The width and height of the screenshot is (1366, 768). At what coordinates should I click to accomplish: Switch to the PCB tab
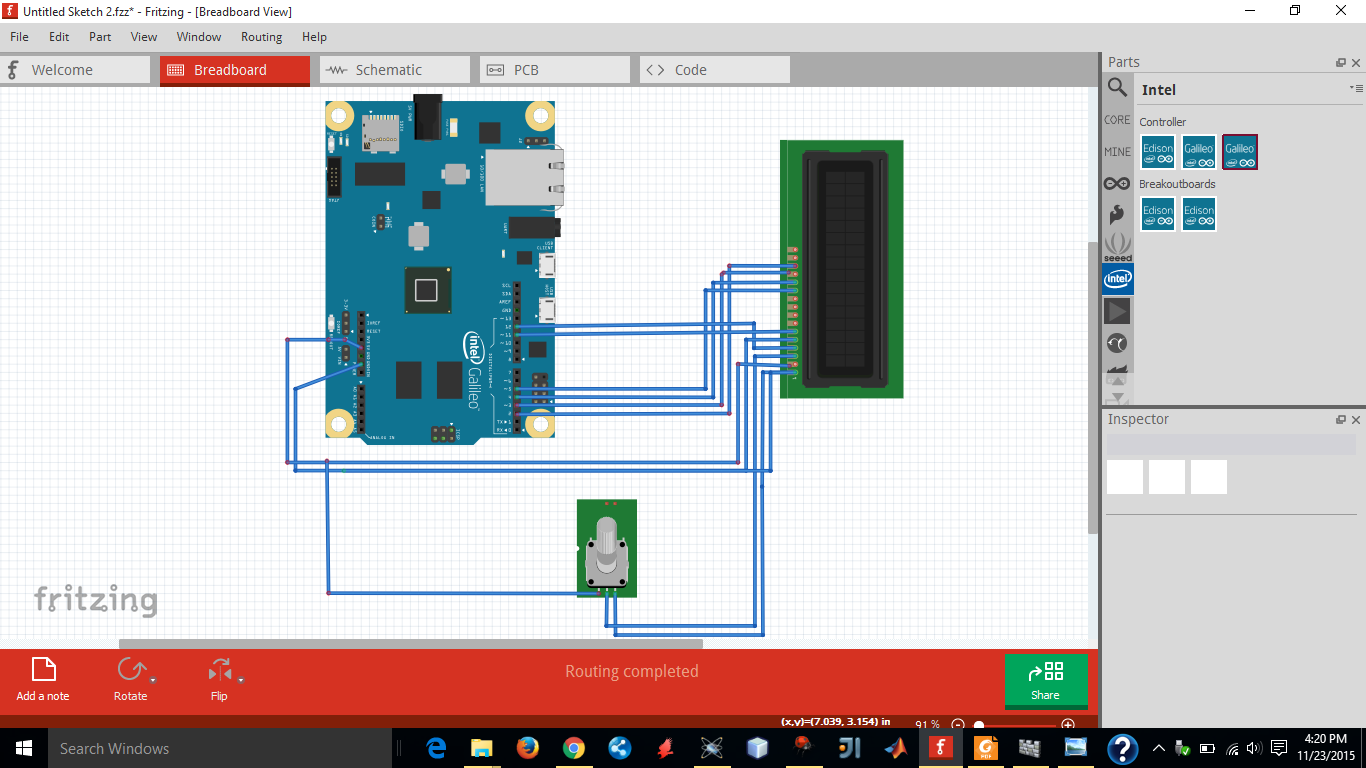pyautogui.click(x=555, y=70)
